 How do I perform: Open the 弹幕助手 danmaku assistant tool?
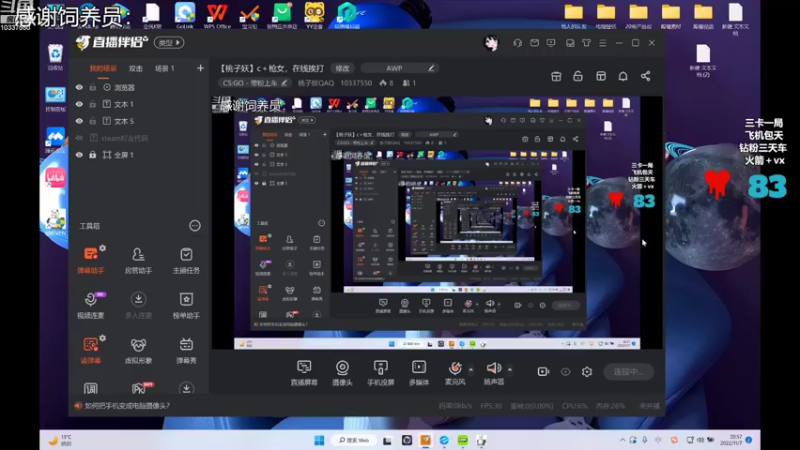91,260
